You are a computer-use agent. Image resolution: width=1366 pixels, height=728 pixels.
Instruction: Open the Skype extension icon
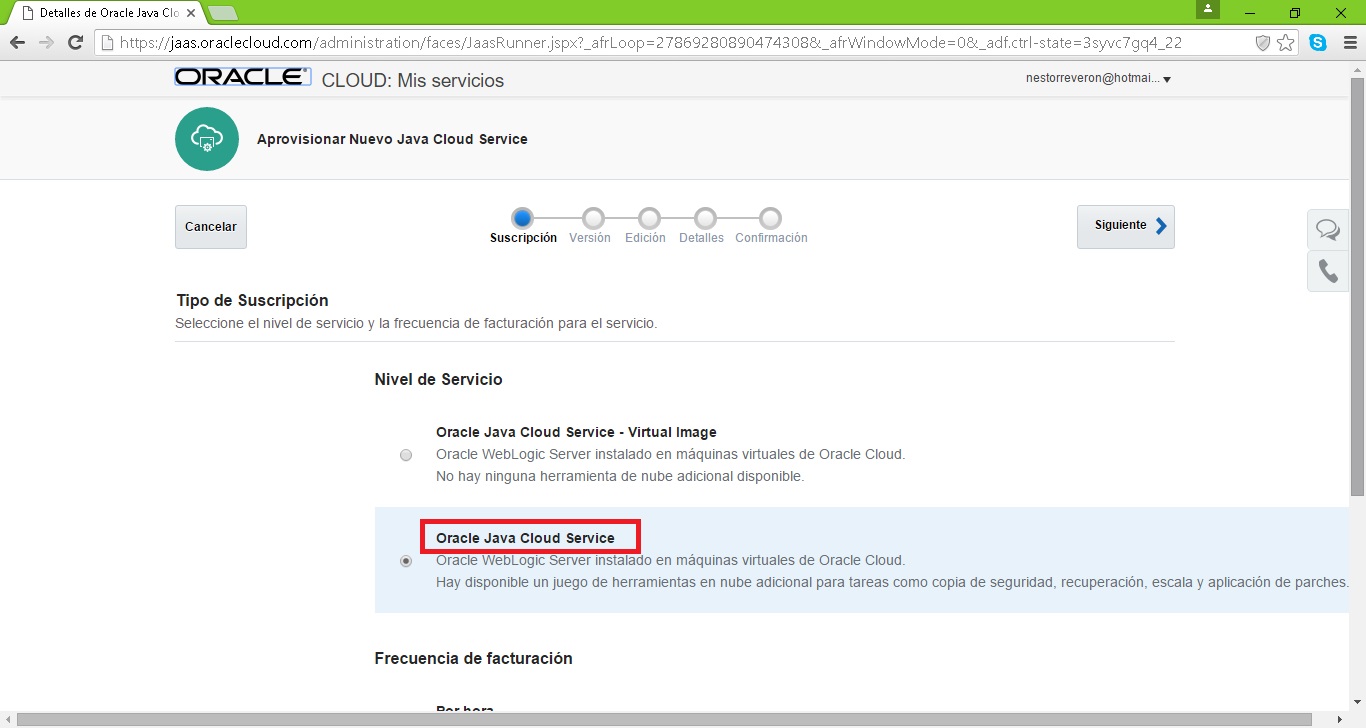point(1318,43)
